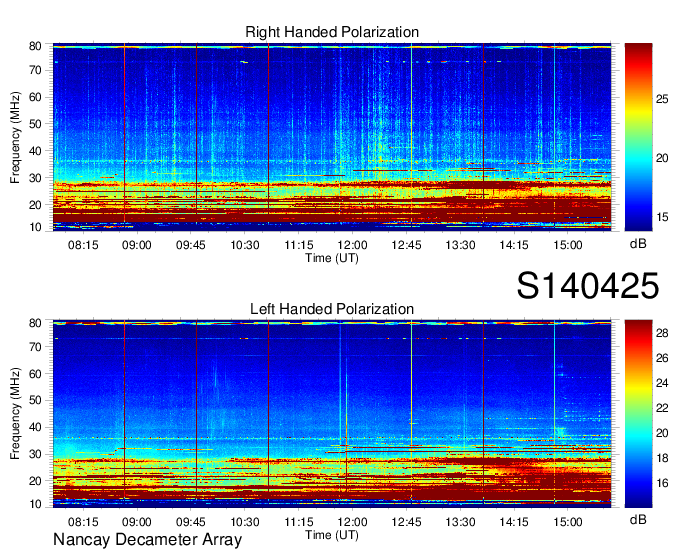Click the Left Handed plot's dB colorbar
The width and height of the screenshot is (680, 552).
click(x=638, y=414)
